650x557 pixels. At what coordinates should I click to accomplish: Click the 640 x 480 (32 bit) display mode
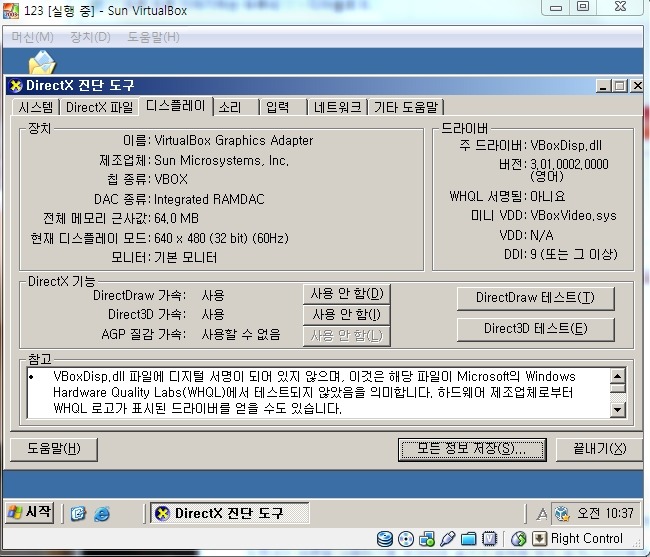pyautogui.click(x=221, y=238)
